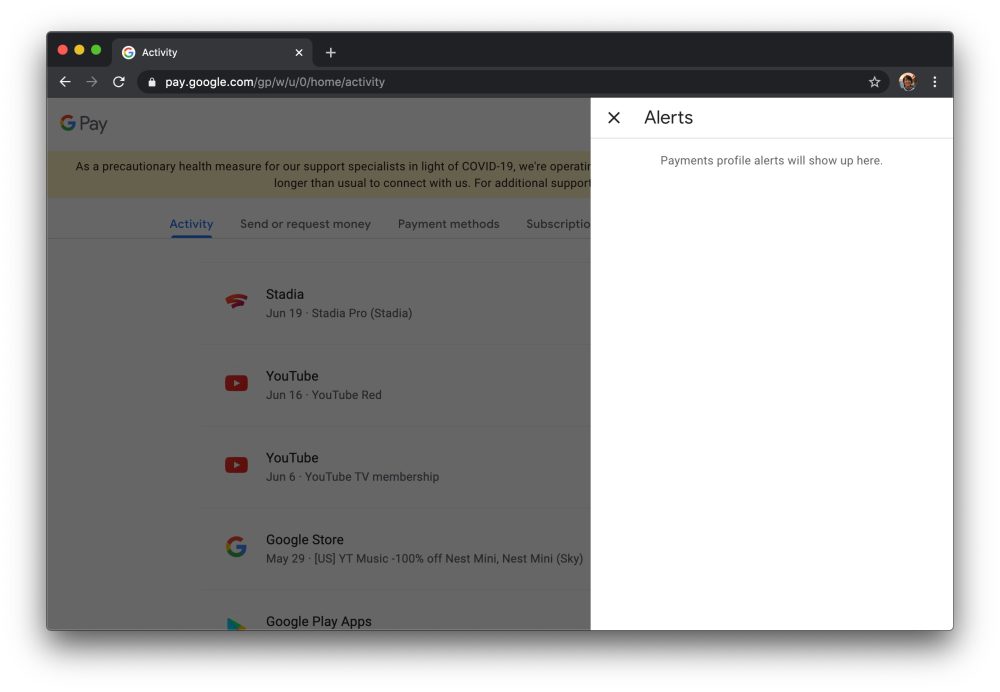The width and height of the screenshot is (1000, 692).
Task: Select the YouTube TV membership icon
Action: pyautogui.click(x=236, y=464)
